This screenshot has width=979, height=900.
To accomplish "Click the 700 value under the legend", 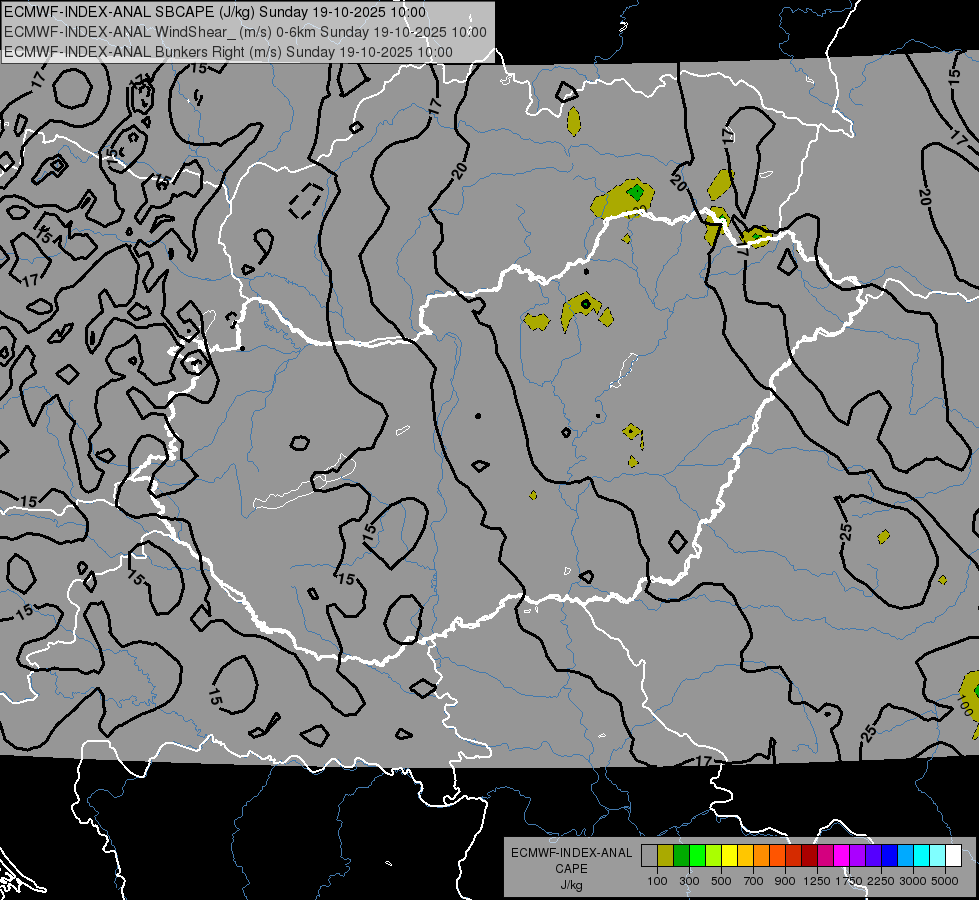I will (754, 881).
